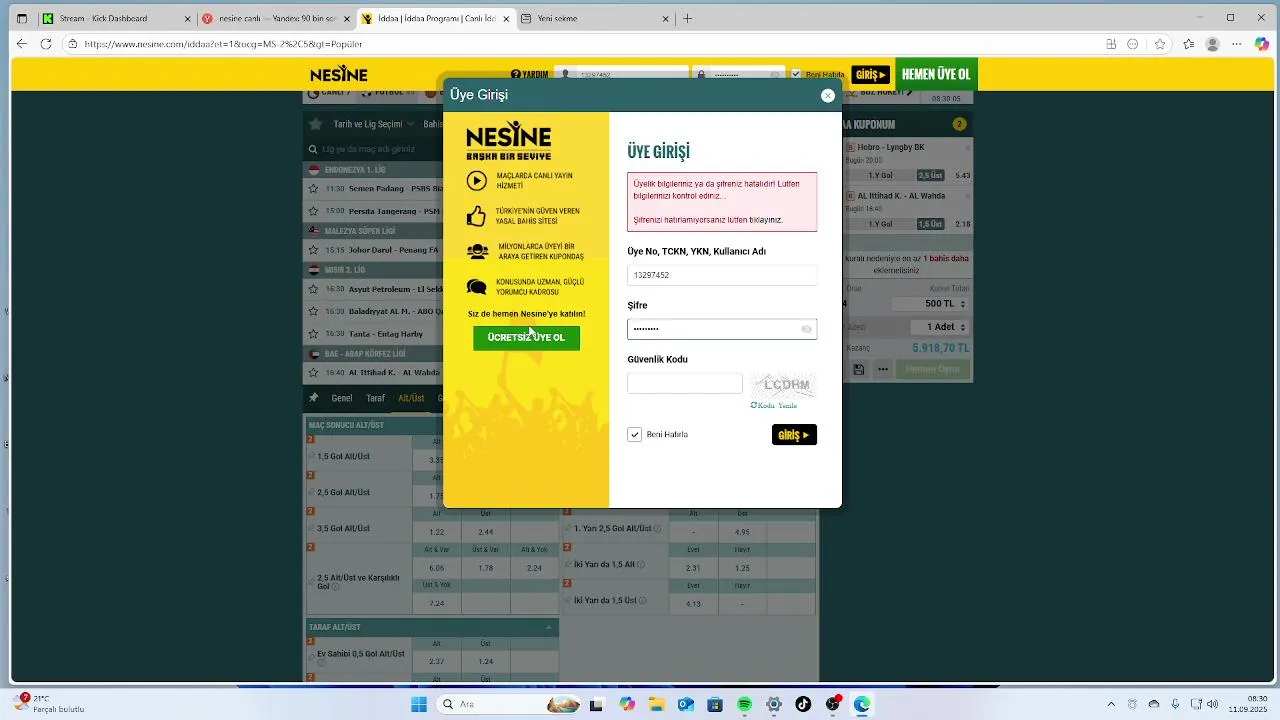Favorite the Al Ittihad K. match star

pos(314,373)
